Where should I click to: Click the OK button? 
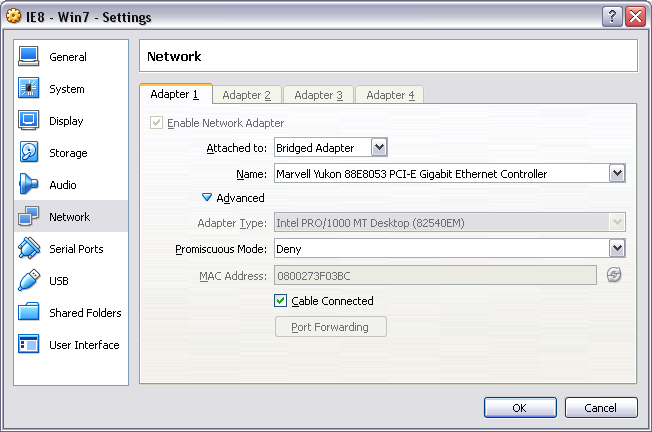point(520,408)
